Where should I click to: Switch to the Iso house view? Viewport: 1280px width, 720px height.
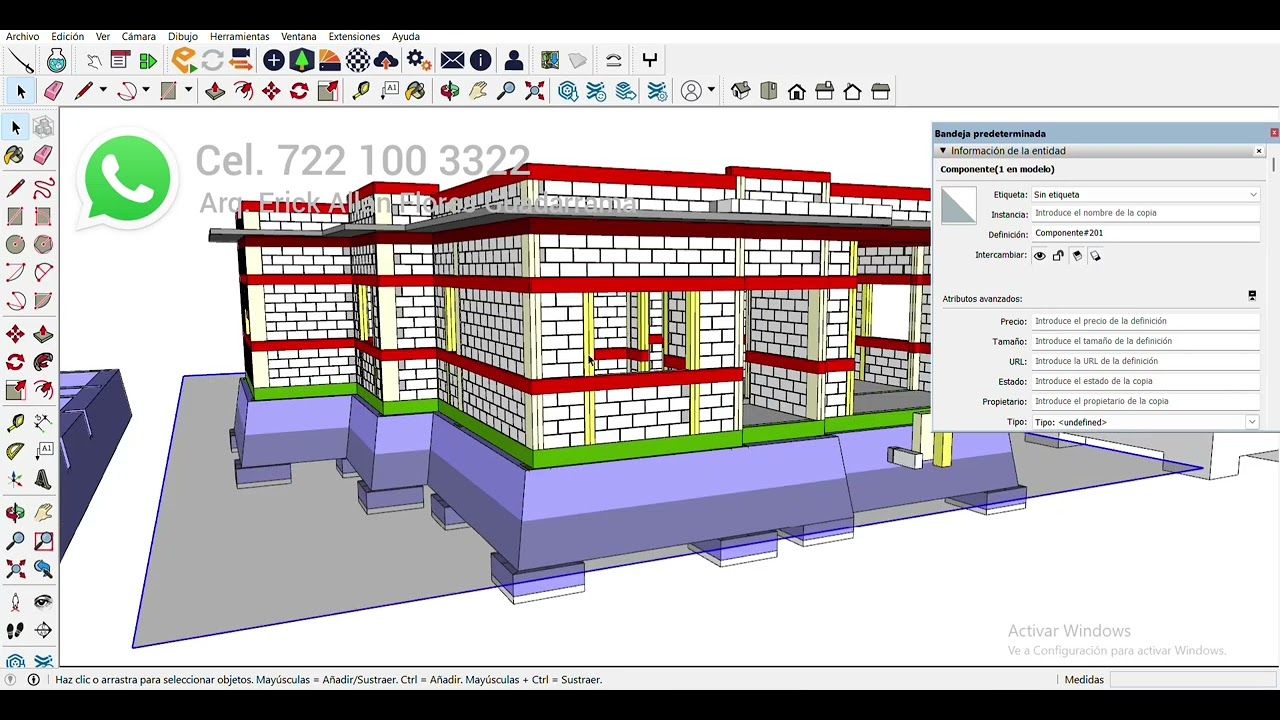pos(740,91)
